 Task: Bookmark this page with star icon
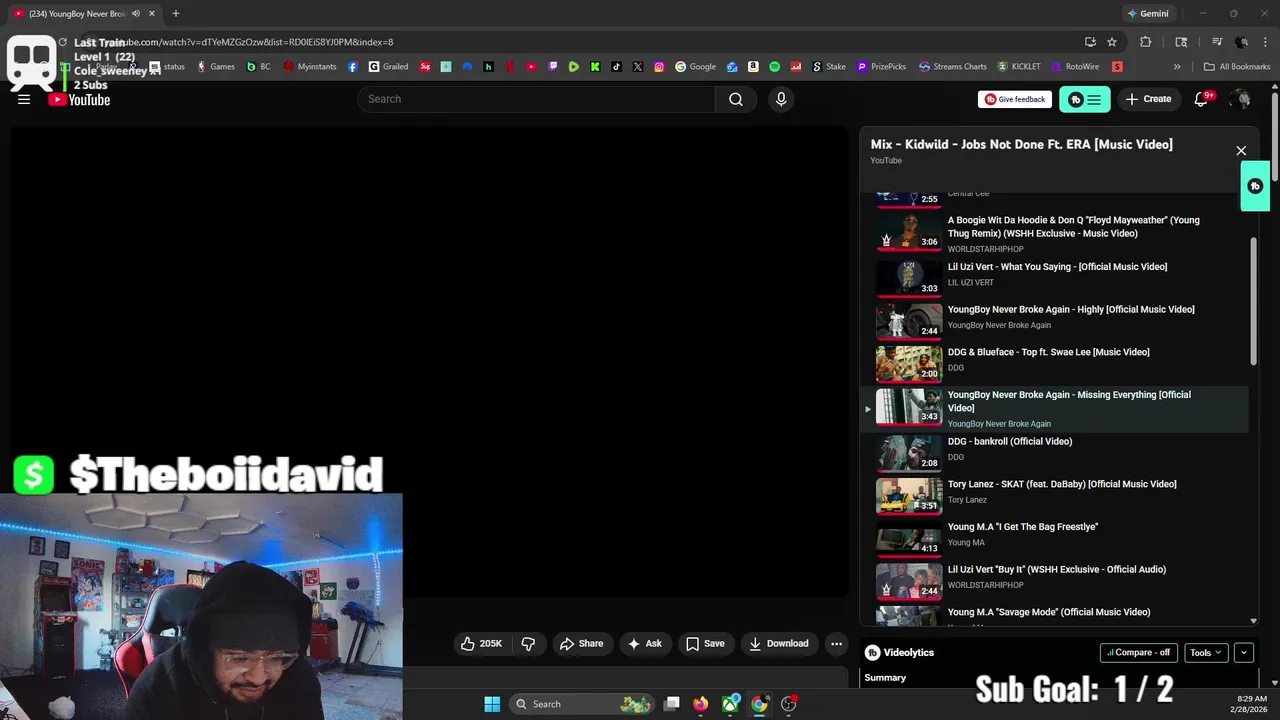[x=1112, y=42]
